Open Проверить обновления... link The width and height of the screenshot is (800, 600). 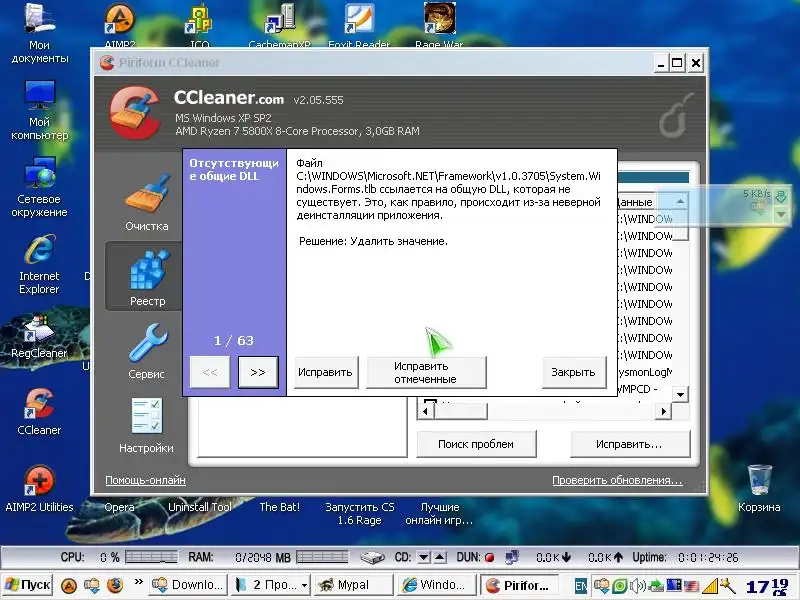pyautogui.click(x=617, y=480)
